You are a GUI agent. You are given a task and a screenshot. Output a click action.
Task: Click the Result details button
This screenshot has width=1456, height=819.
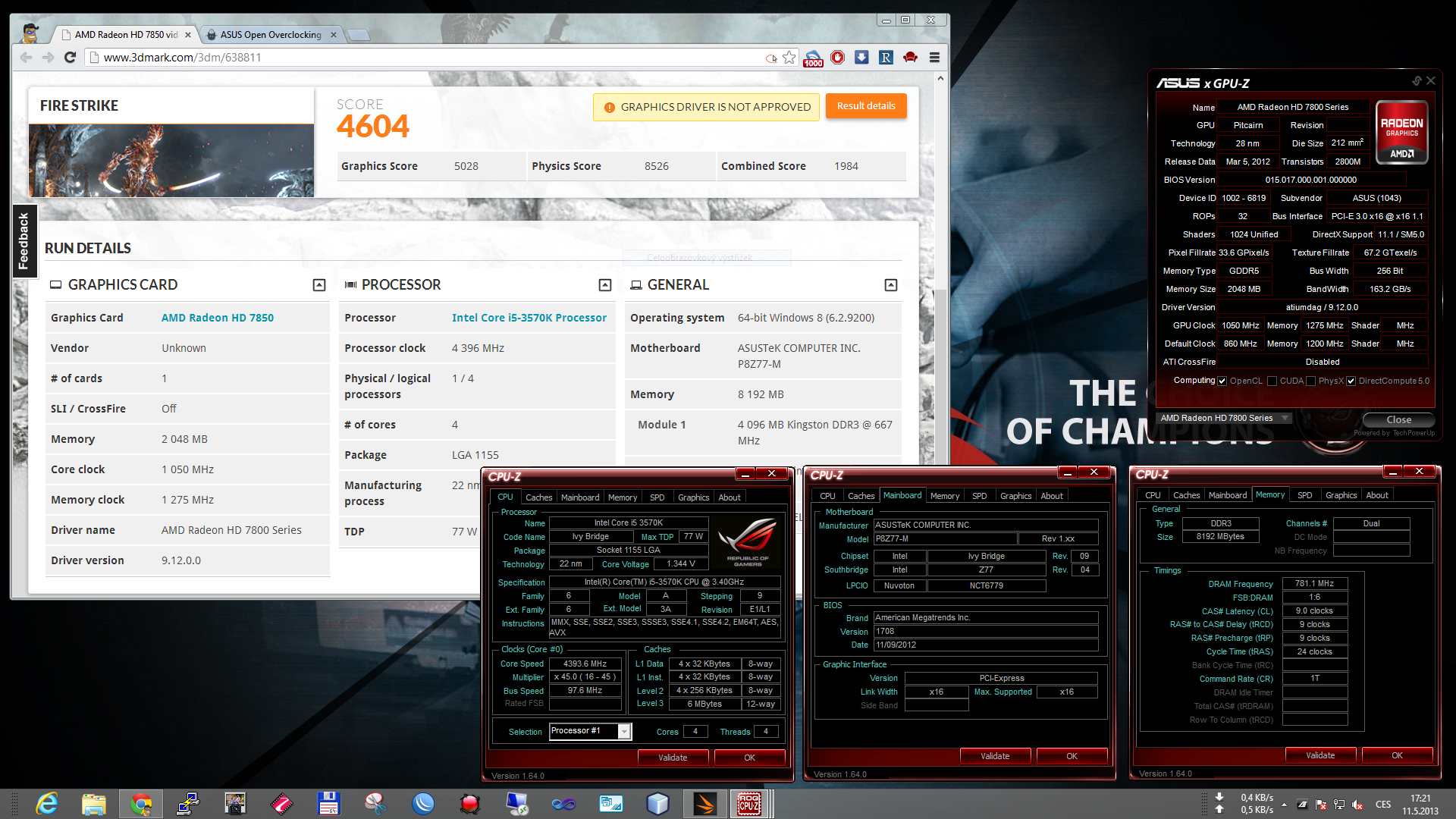pyautogui.click(x=866, y=106)
